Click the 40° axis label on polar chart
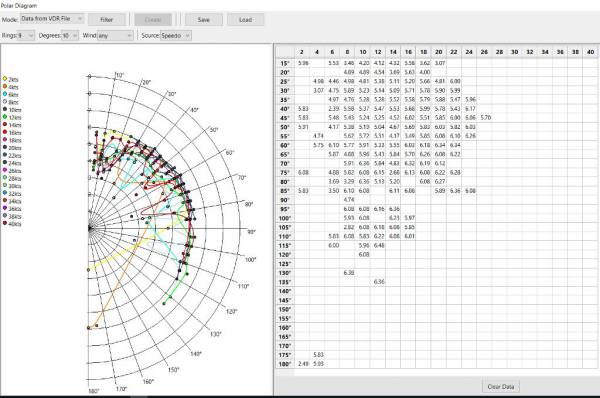The image size is (600, 398). click(194, 110)
